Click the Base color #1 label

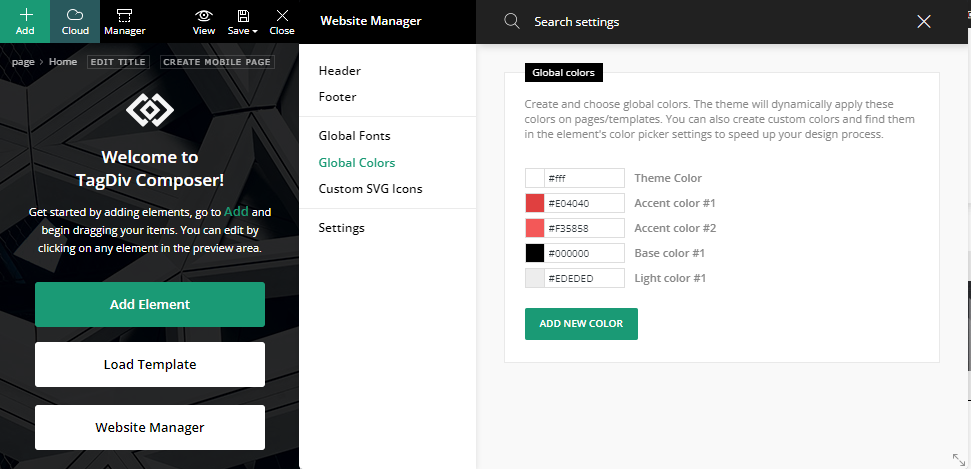coord(669,253)
